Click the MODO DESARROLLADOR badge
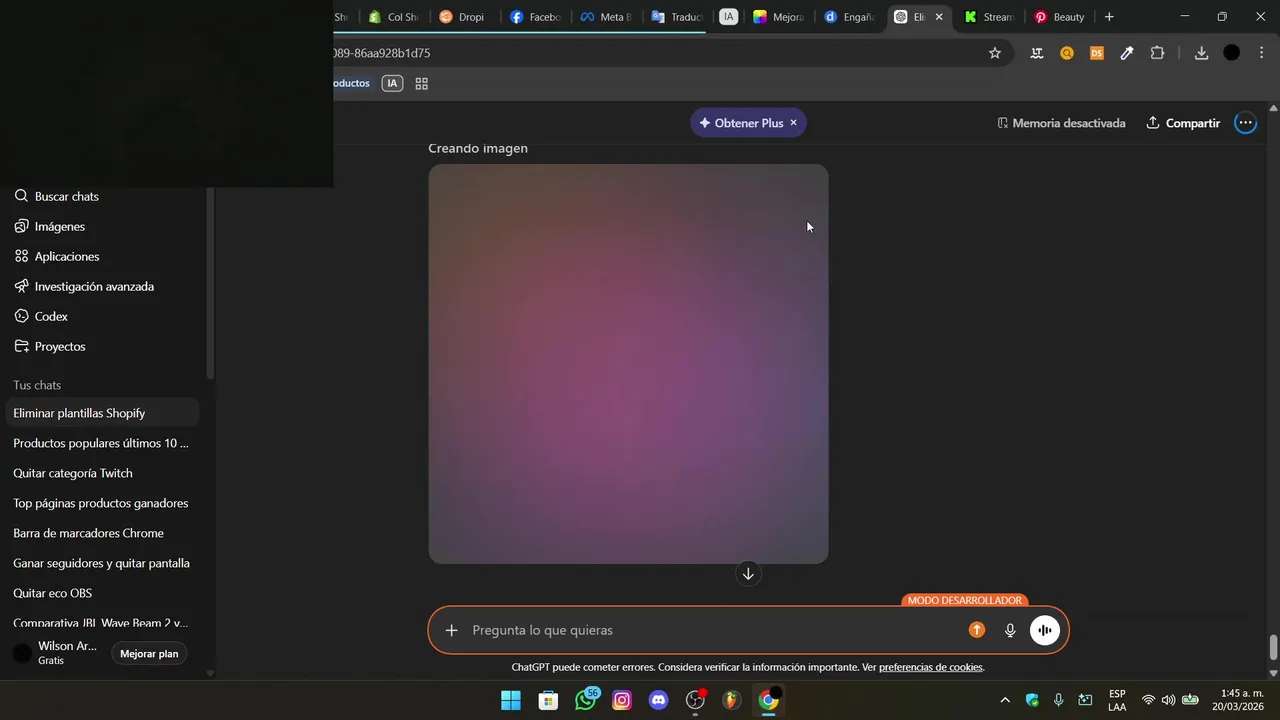This screenshot has width=1280, height=720. coord(964,600)
